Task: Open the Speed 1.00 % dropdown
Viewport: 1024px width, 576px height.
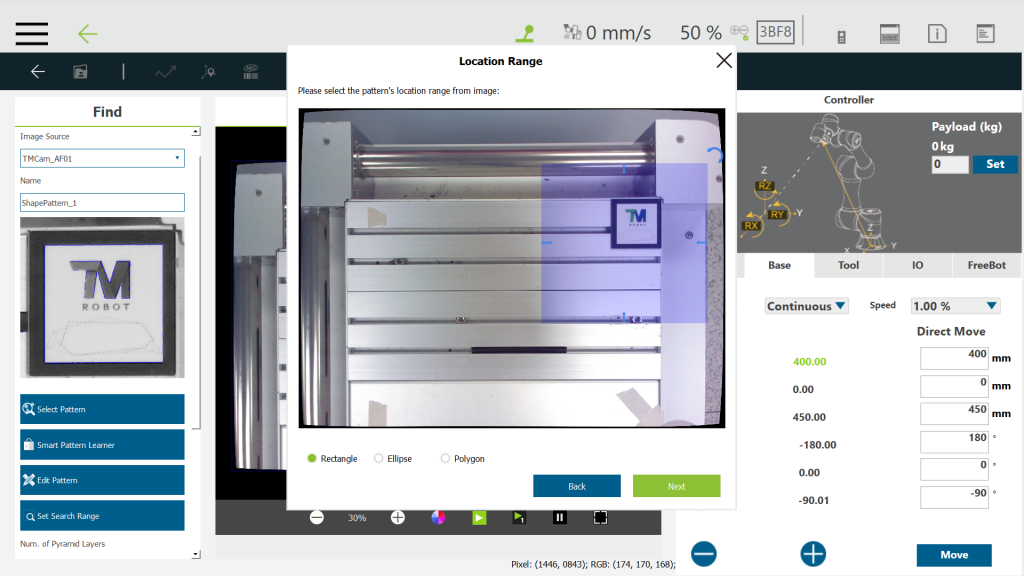Action: click(x=955, y=306)
